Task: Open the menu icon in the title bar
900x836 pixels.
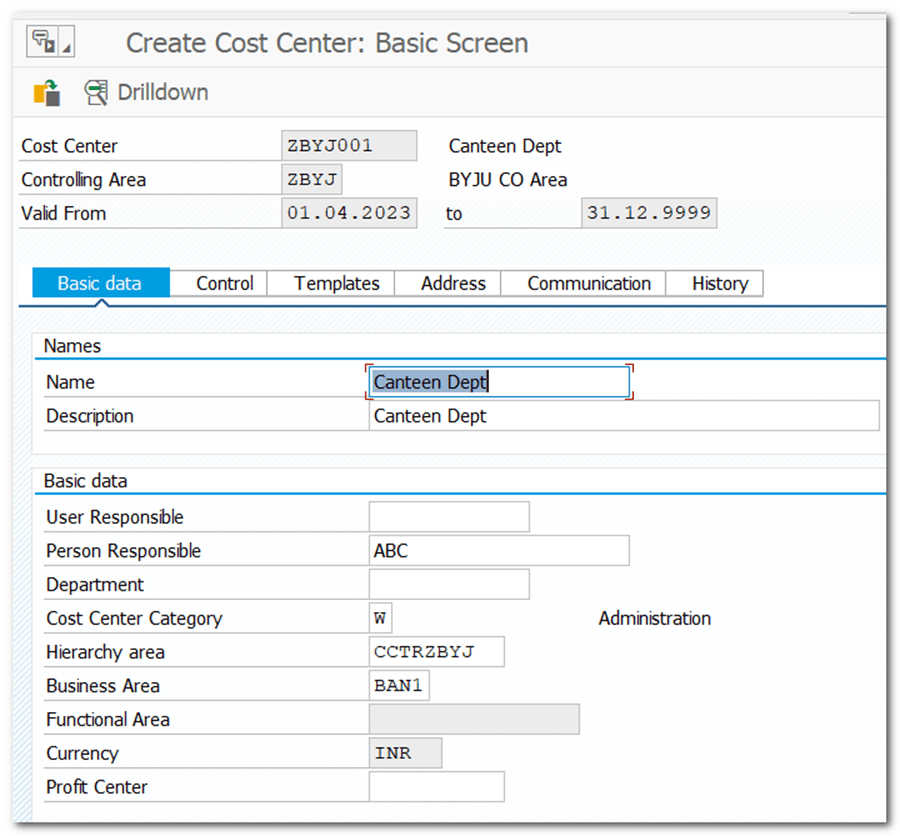Action: (49, 42)
